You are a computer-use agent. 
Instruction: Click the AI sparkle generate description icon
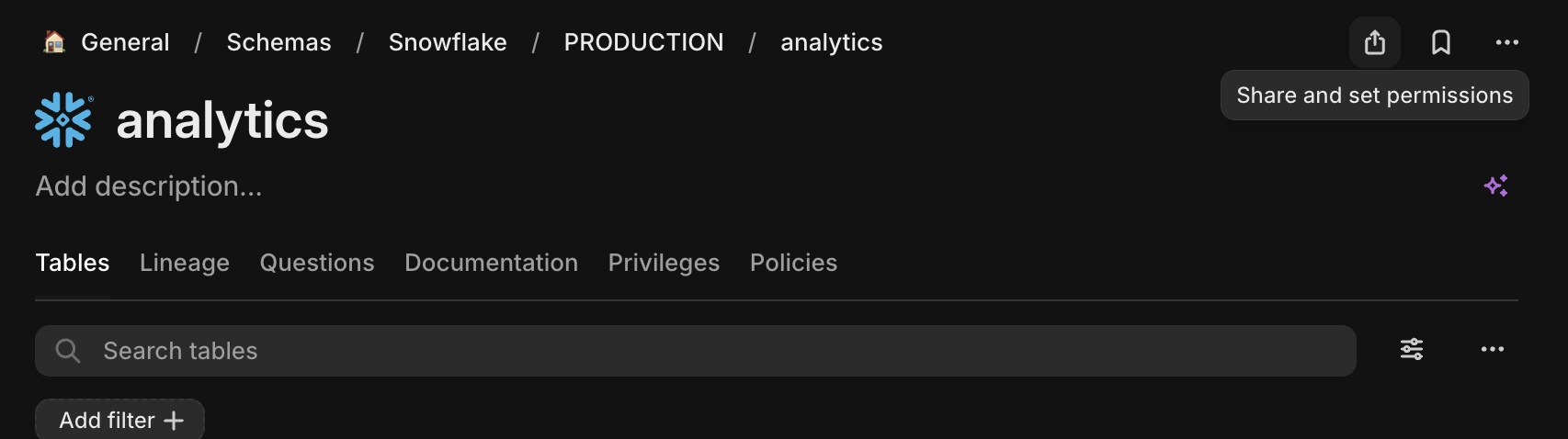point(1495,186)
